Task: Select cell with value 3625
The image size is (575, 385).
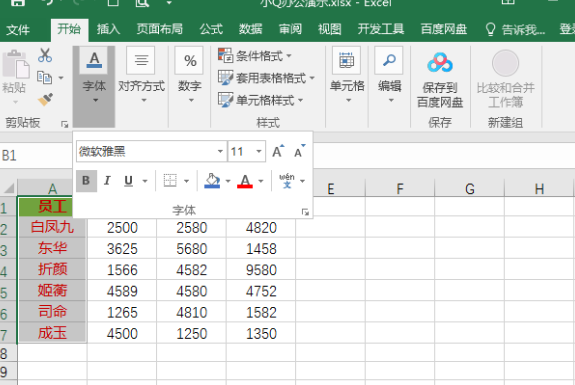Action: [122, 249]
